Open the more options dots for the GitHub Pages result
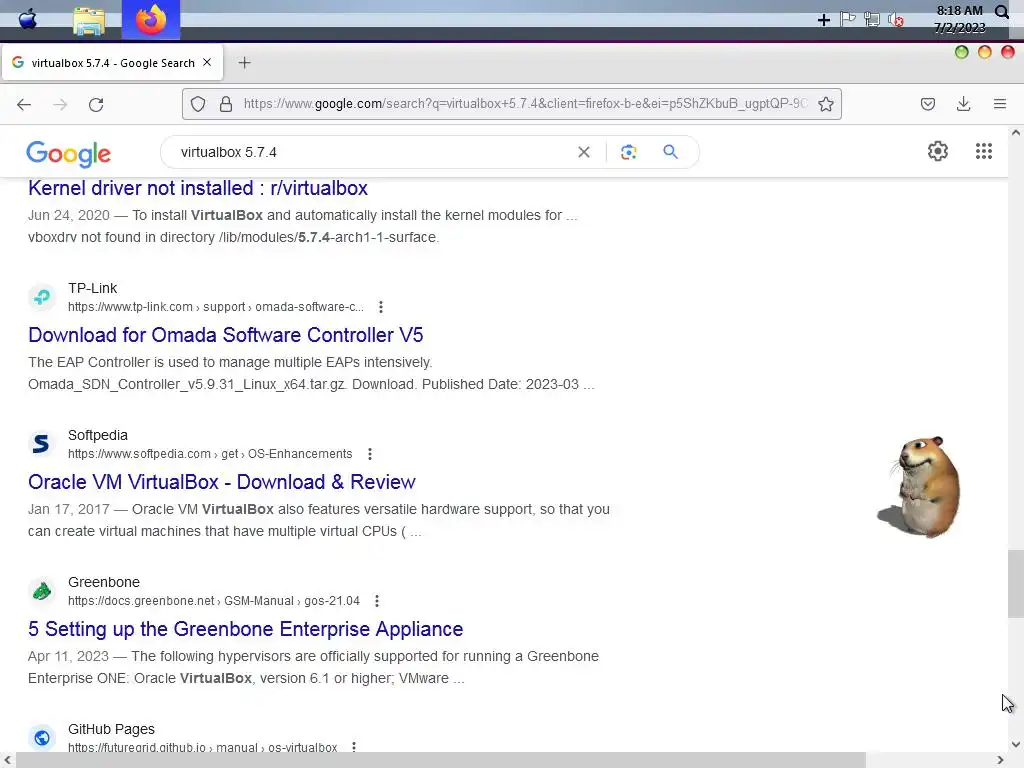The height and width of the screenshot is (768, 1024). 354,746
